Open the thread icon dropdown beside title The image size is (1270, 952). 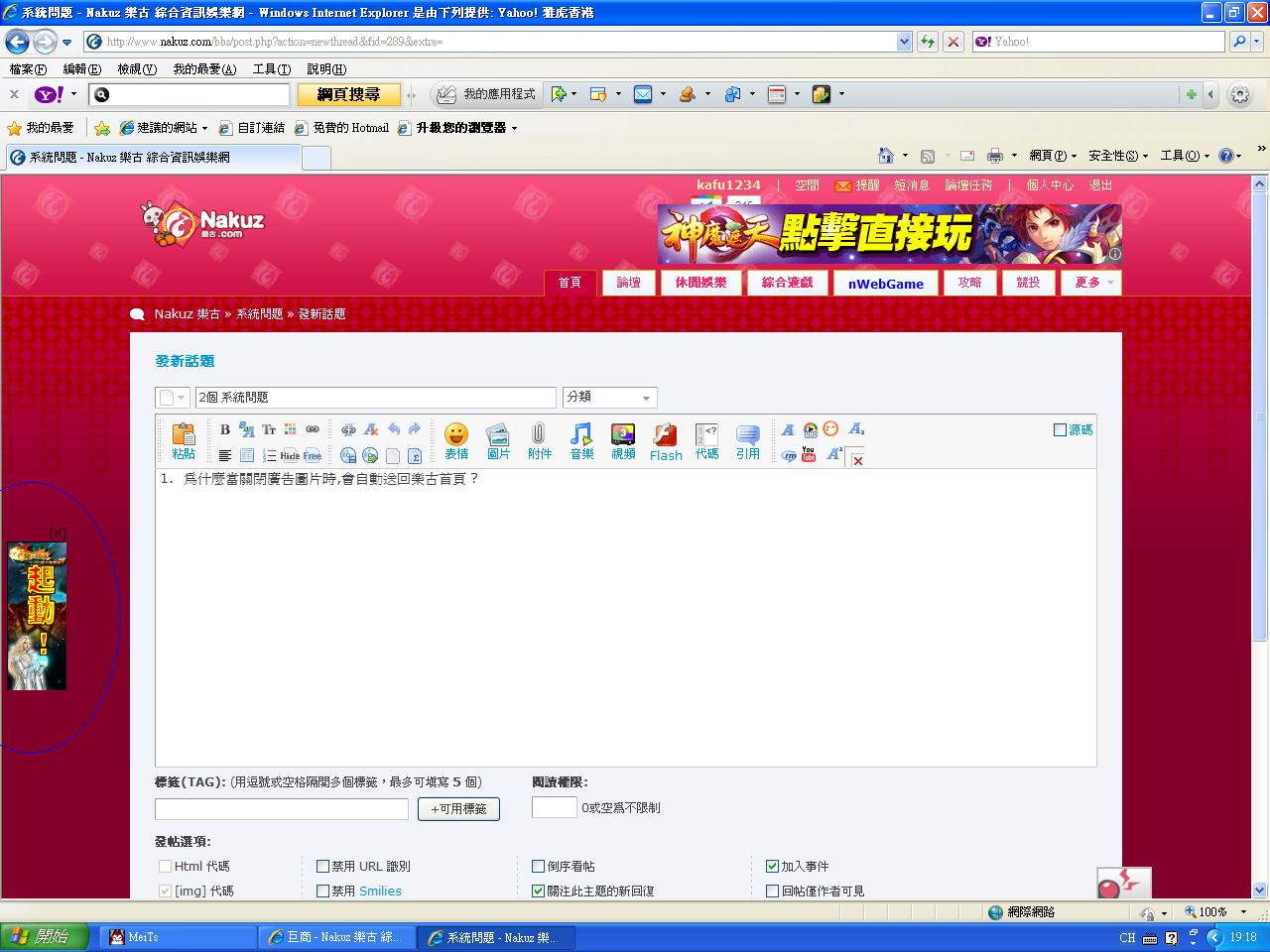(x=172, y=398)
